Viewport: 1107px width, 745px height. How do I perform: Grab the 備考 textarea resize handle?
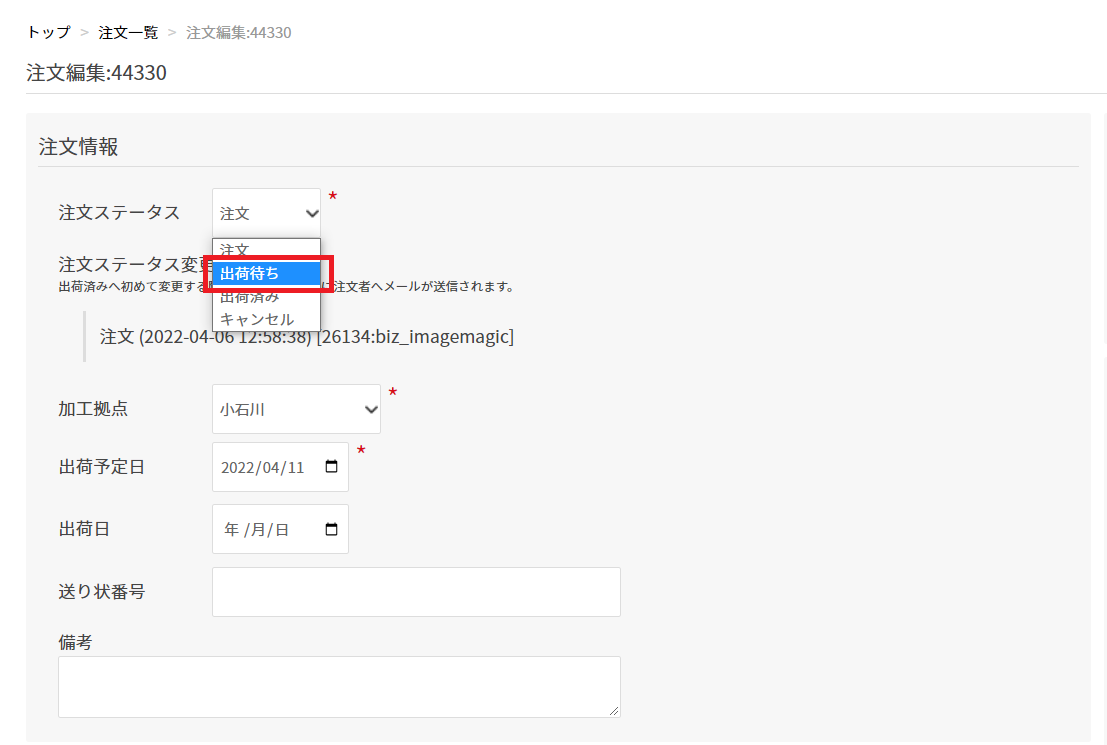coord(614,711)
